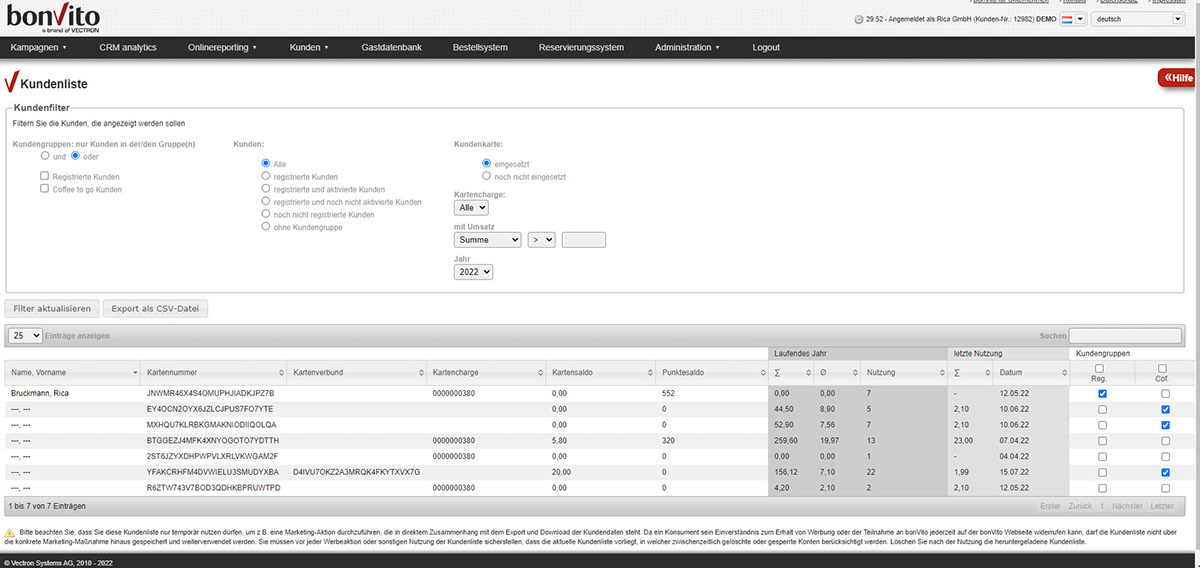Sort by Datum column sort arrows
The image size is (1200, 568).
click(x=1066, y=373)
